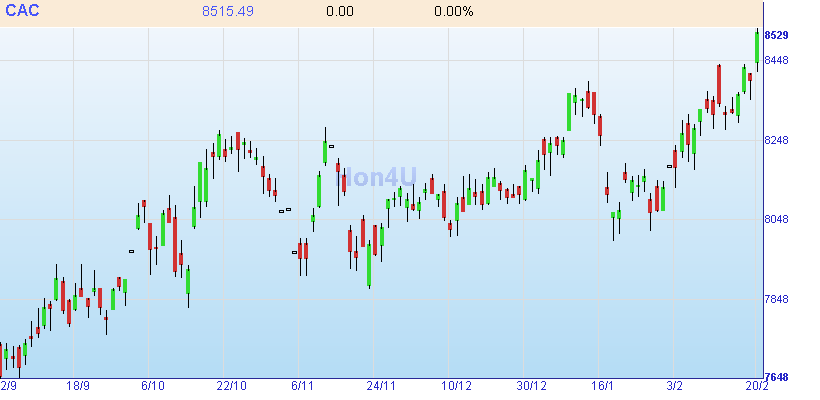Viewport: 820px width, 400px height.
Task: Click the 0.00% percent change value
Action: (x=454, y=12)
